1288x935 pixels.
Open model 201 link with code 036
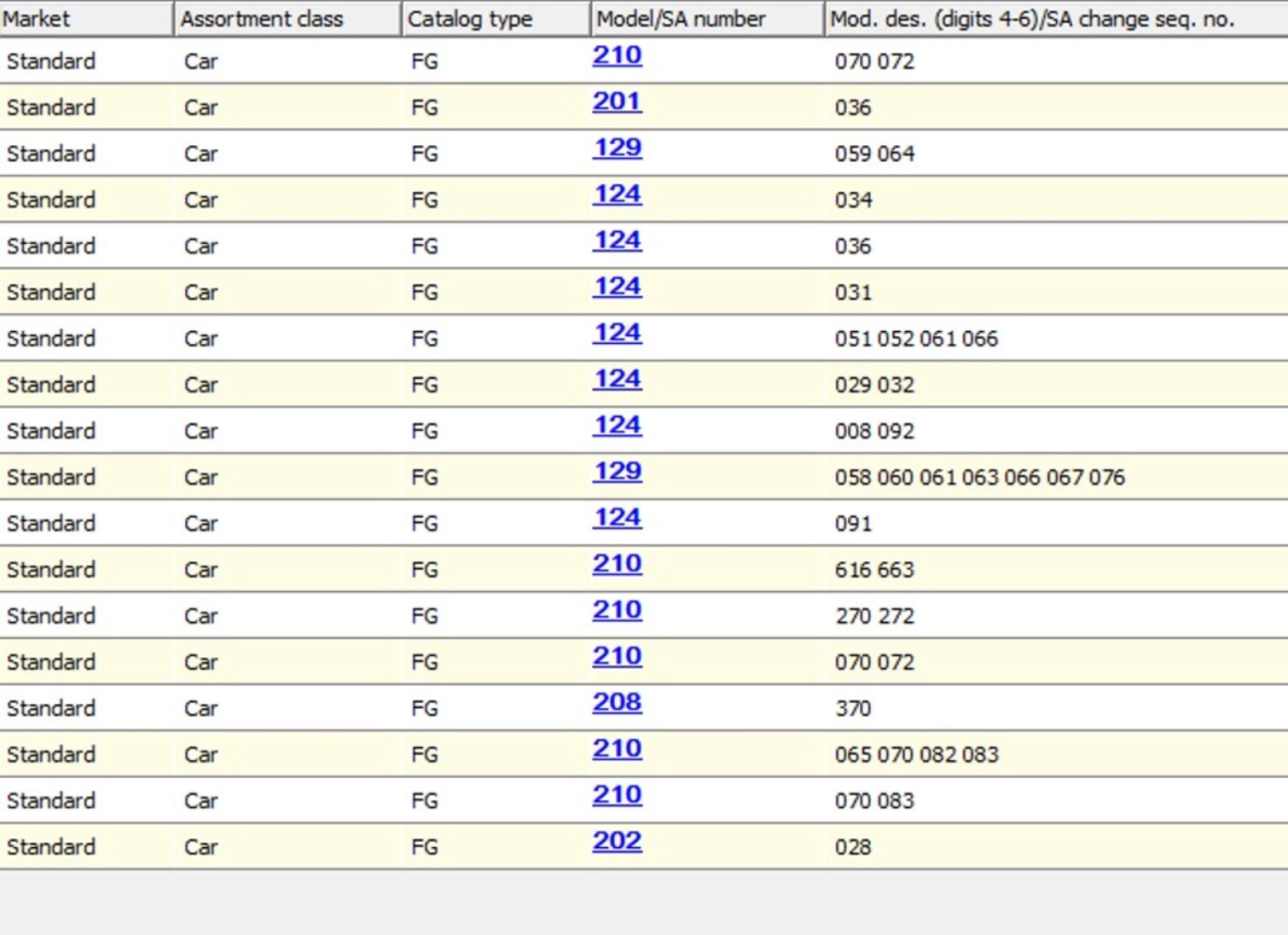click(x=617, y=101)
